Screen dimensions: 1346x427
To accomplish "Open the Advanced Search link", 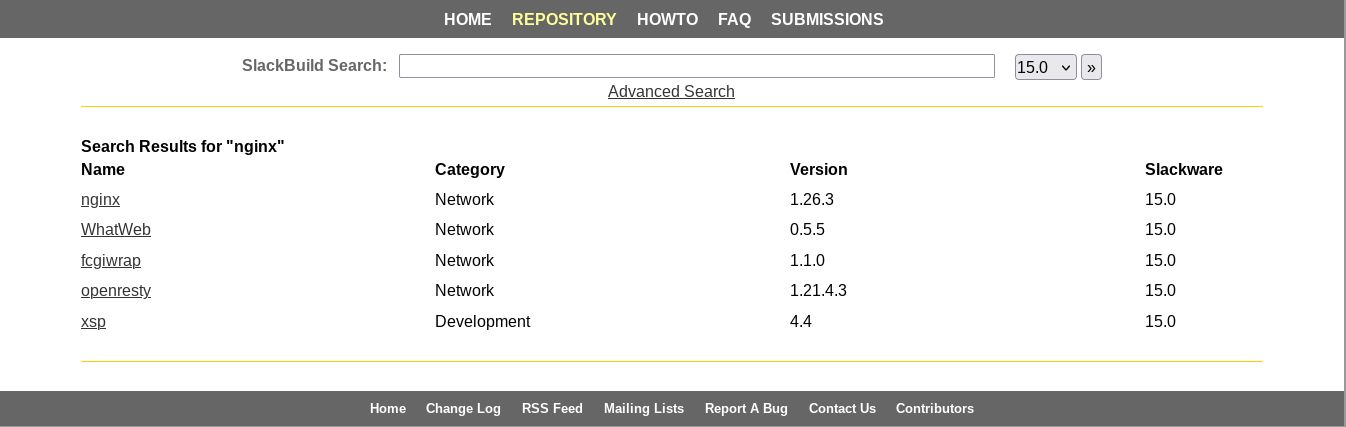I will (x=671, y=91).
